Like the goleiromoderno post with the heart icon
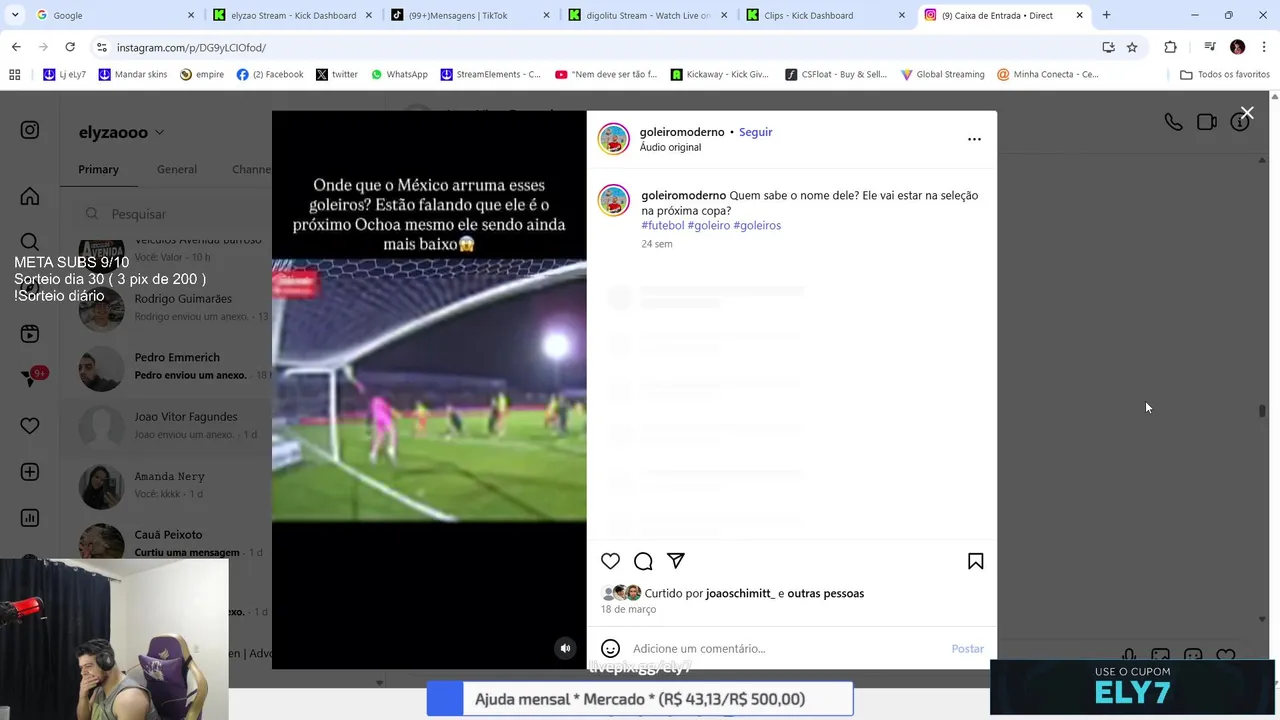The width and height of the screenshot is (1280, 720). tap(610, 561)
